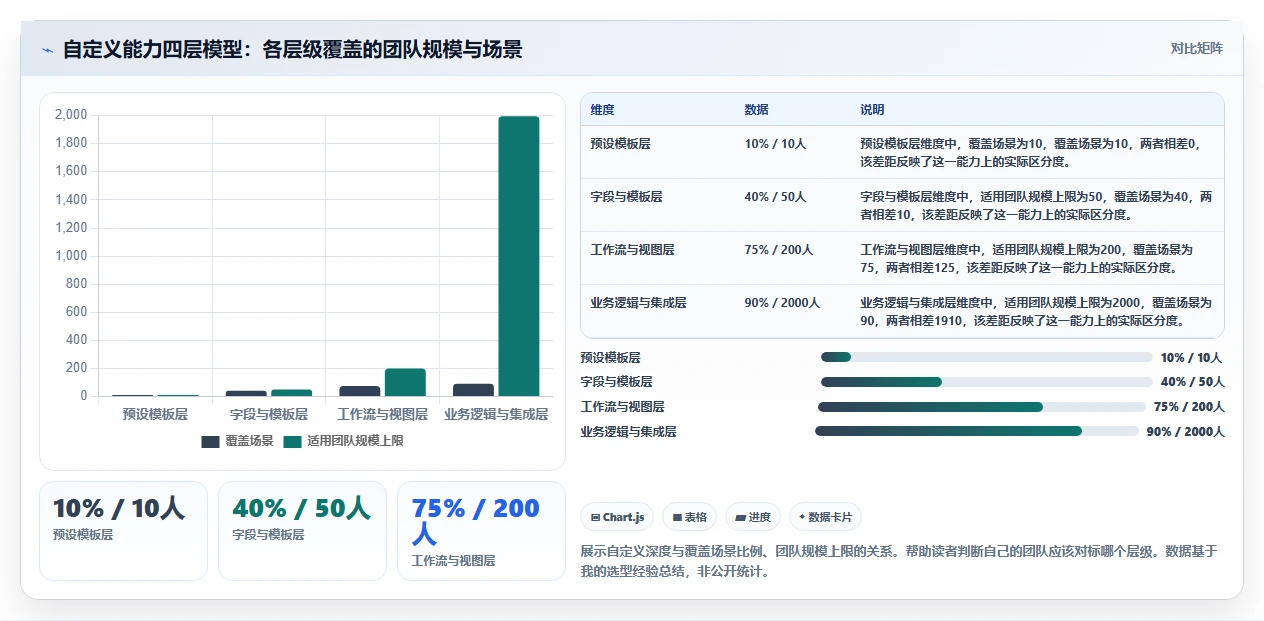Click the 维度 table column header

602,110
